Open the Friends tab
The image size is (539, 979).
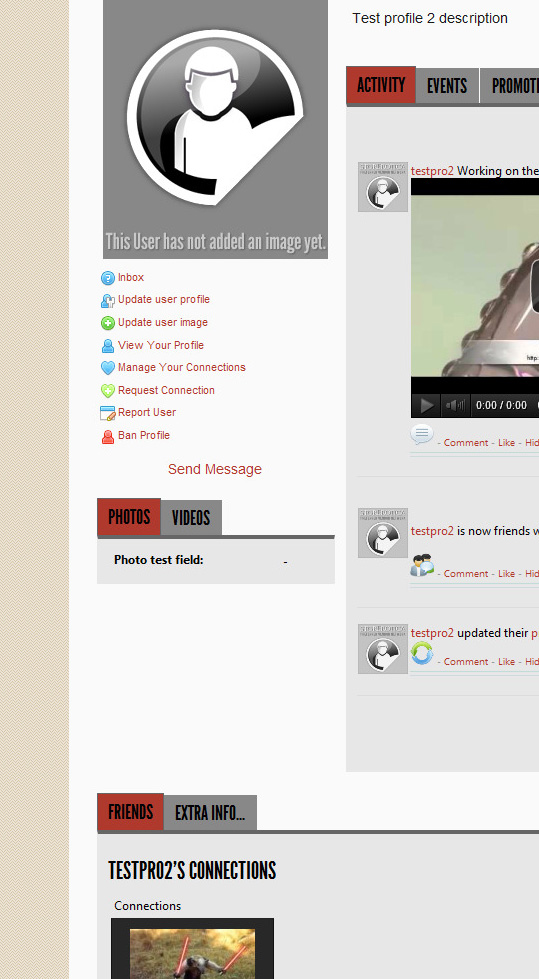pos(131,812)
